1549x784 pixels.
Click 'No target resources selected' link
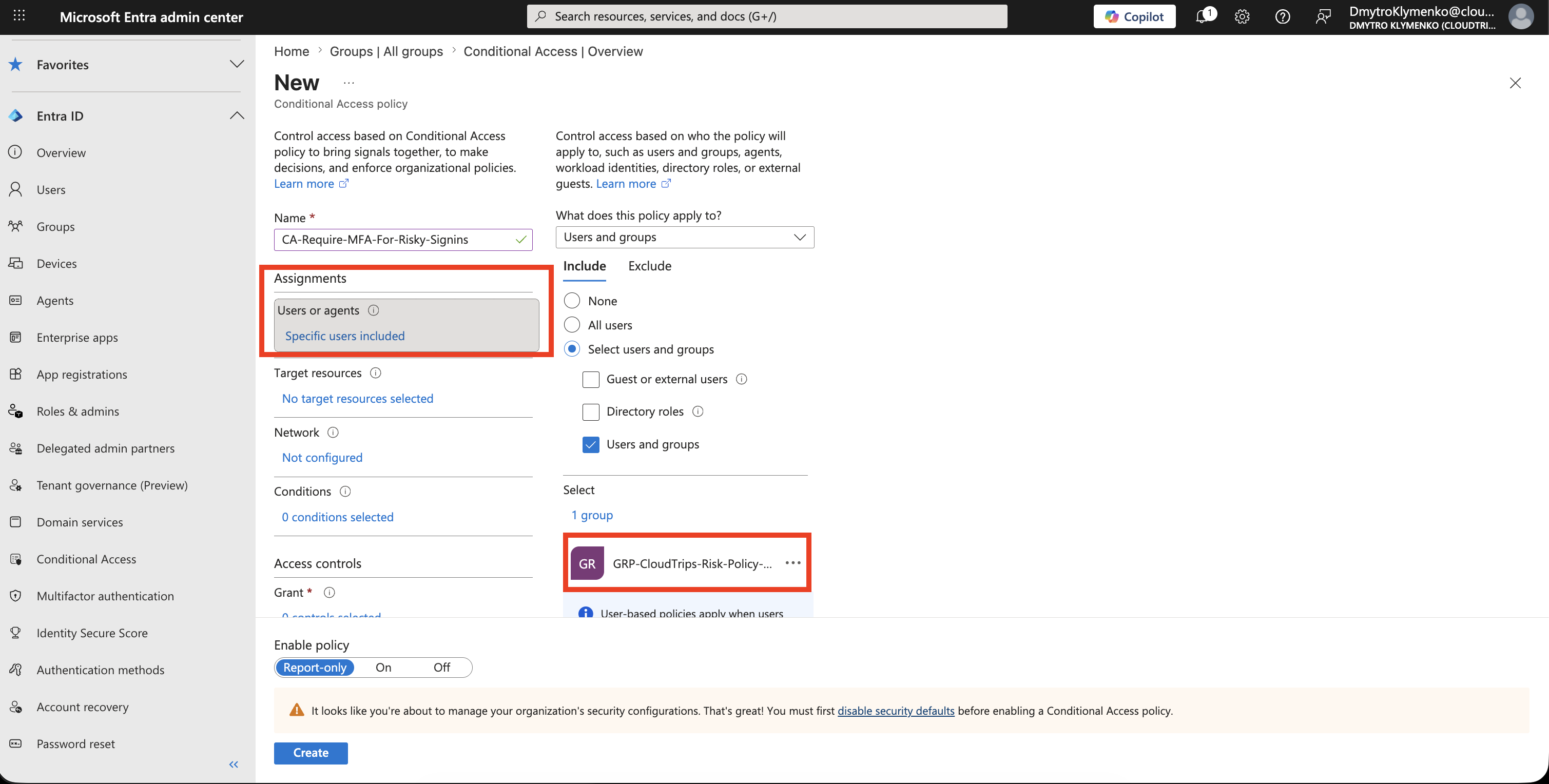coord(358,398)
